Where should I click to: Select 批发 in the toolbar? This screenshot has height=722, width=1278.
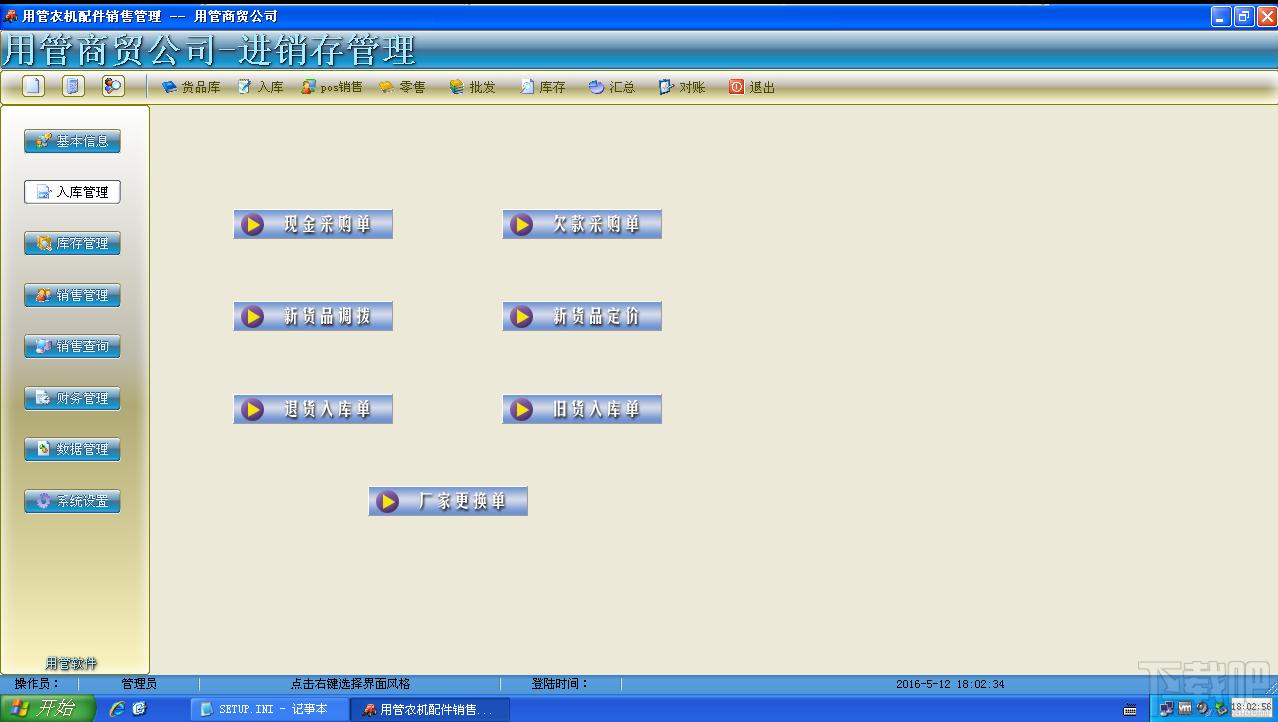click(472, 87)
